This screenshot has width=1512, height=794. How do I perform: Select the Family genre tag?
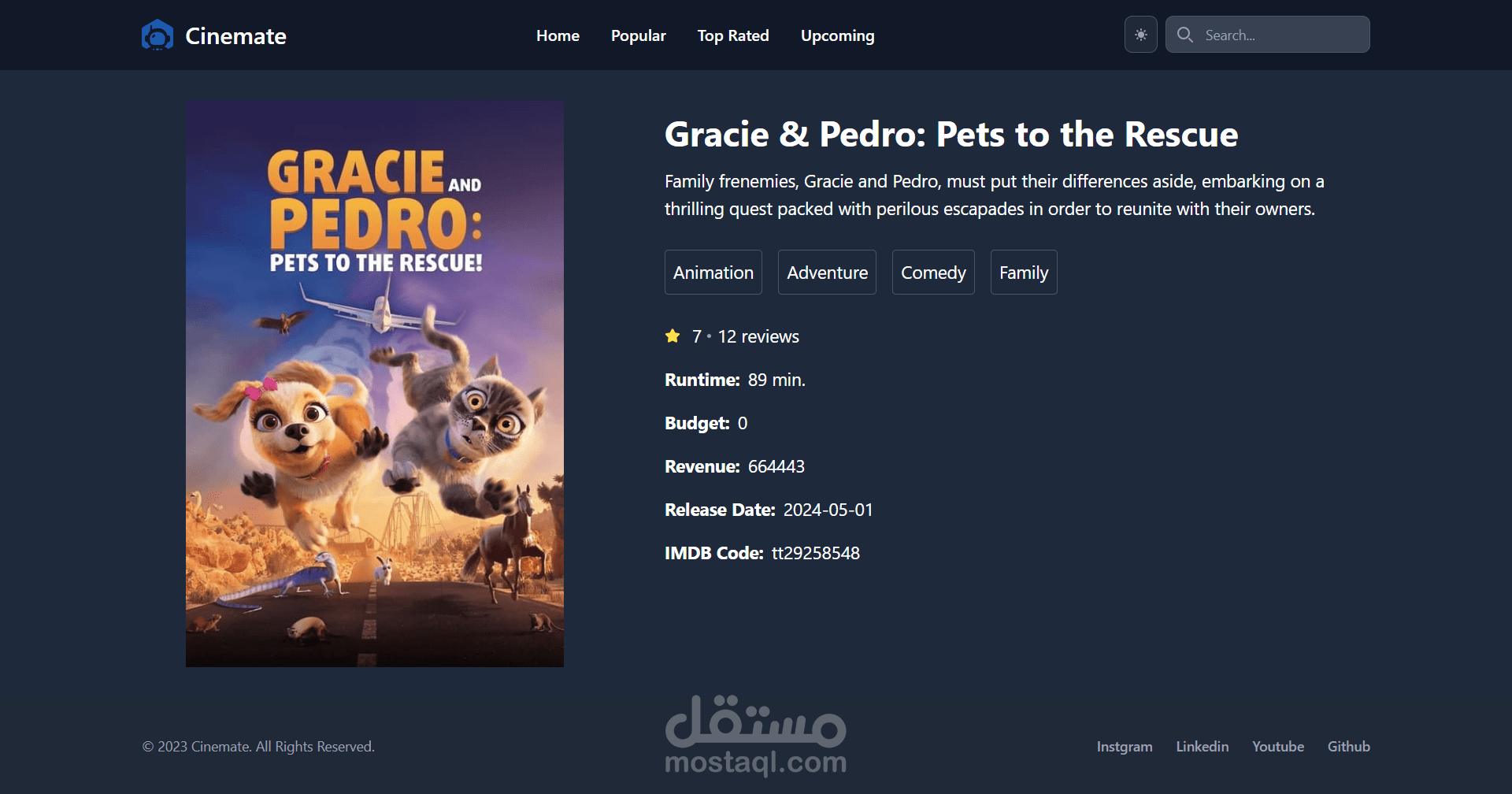tap(1024, 273)
